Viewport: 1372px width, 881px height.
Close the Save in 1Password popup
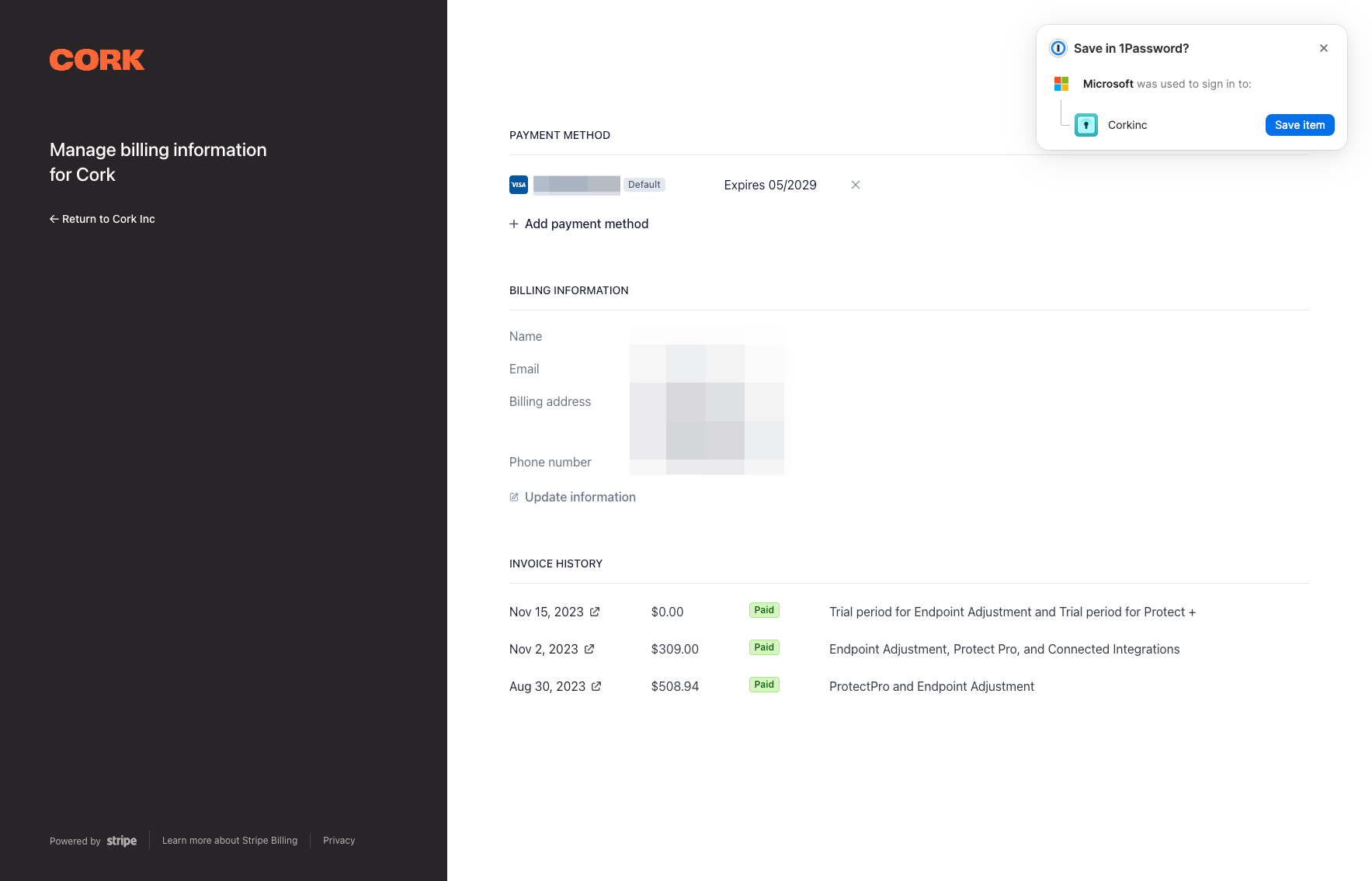click(1324, 48)
